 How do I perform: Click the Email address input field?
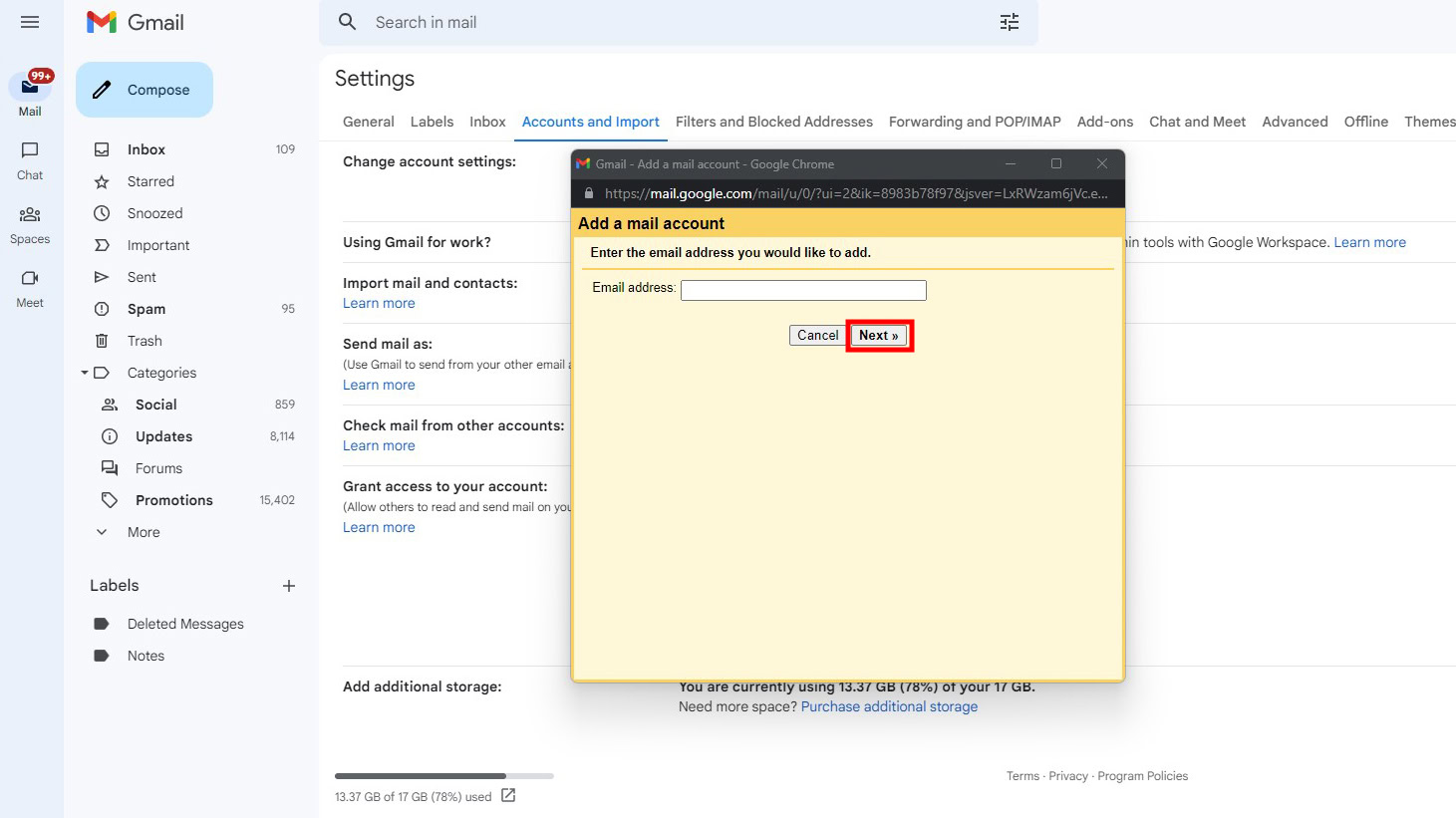coord(803,290)
